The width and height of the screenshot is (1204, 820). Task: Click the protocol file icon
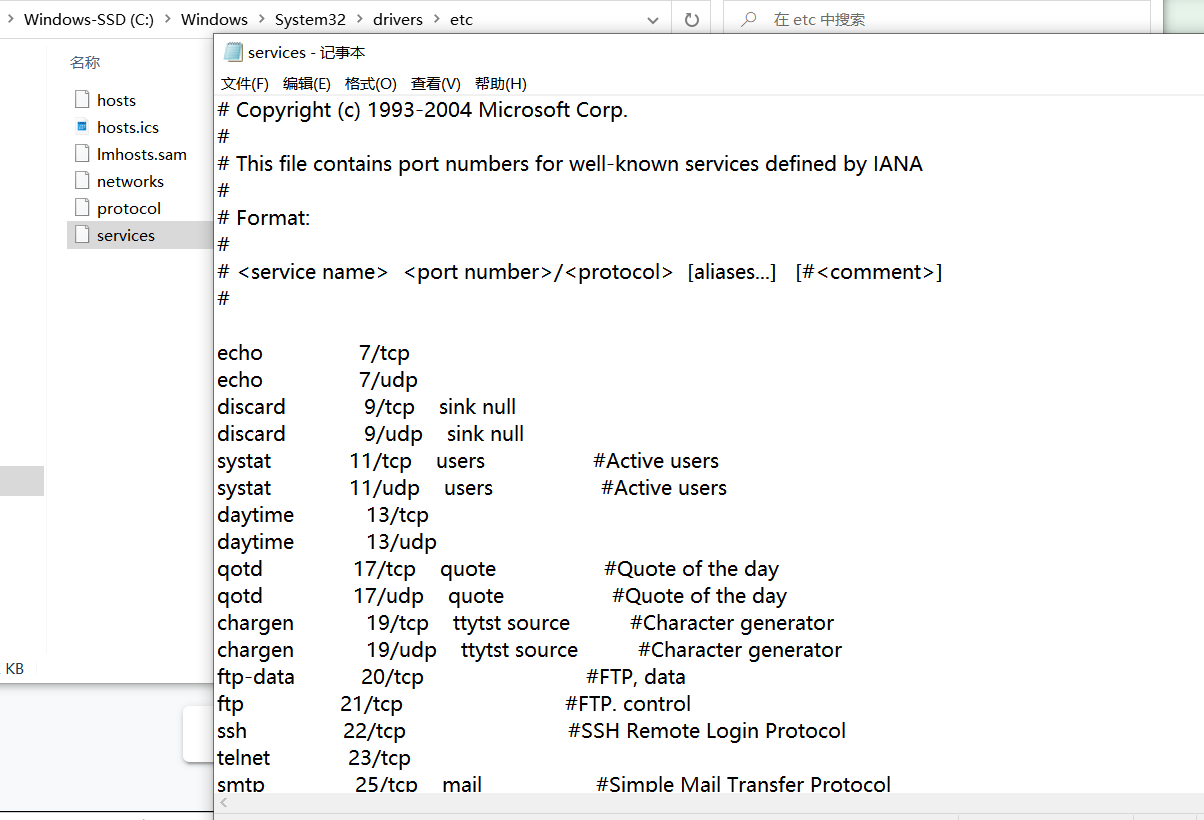pyautogui.click(x=82, y=207)
